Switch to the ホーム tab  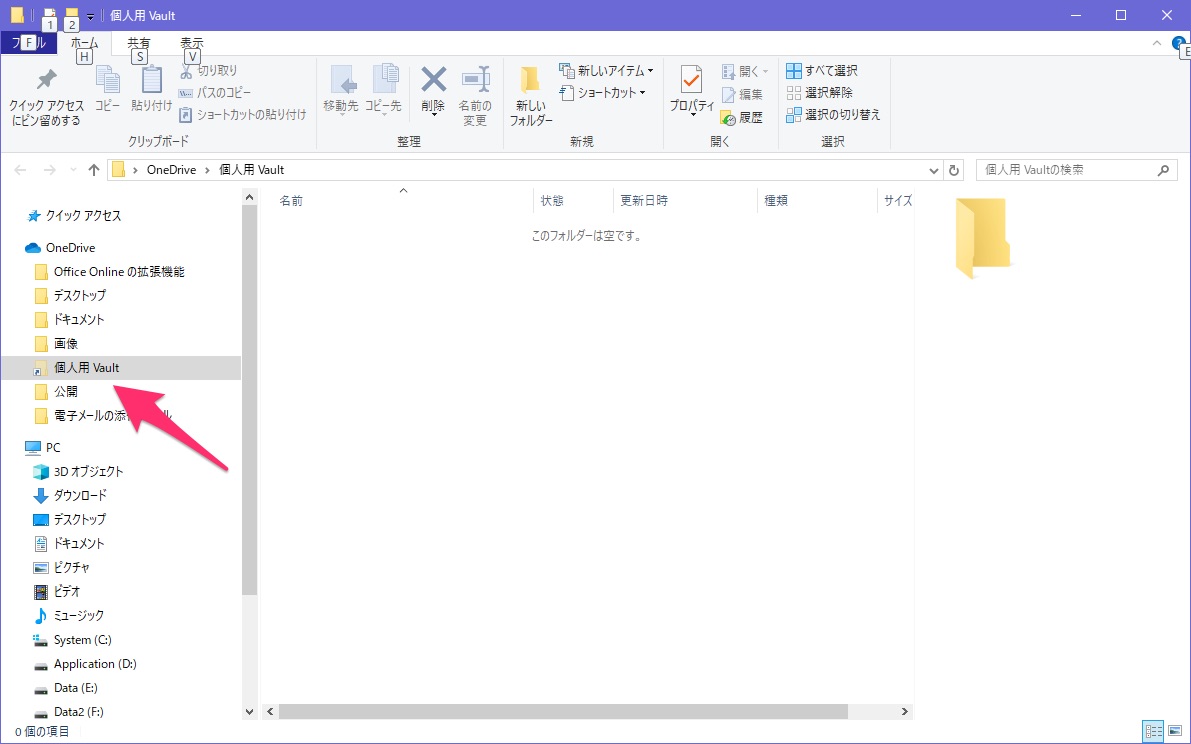point(84,43)
